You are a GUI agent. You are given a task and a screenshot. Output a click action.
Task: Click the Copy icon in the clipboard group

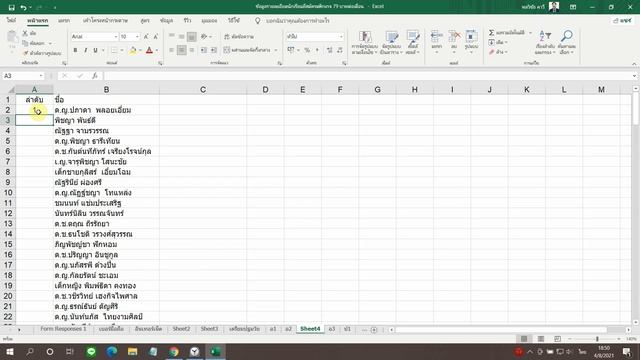(x=25, y=43)
